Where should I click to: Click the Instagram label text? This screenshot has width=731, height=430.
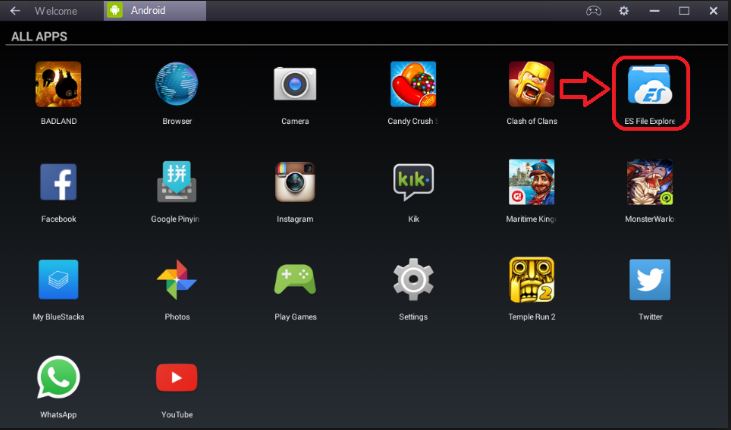point(295,219)
